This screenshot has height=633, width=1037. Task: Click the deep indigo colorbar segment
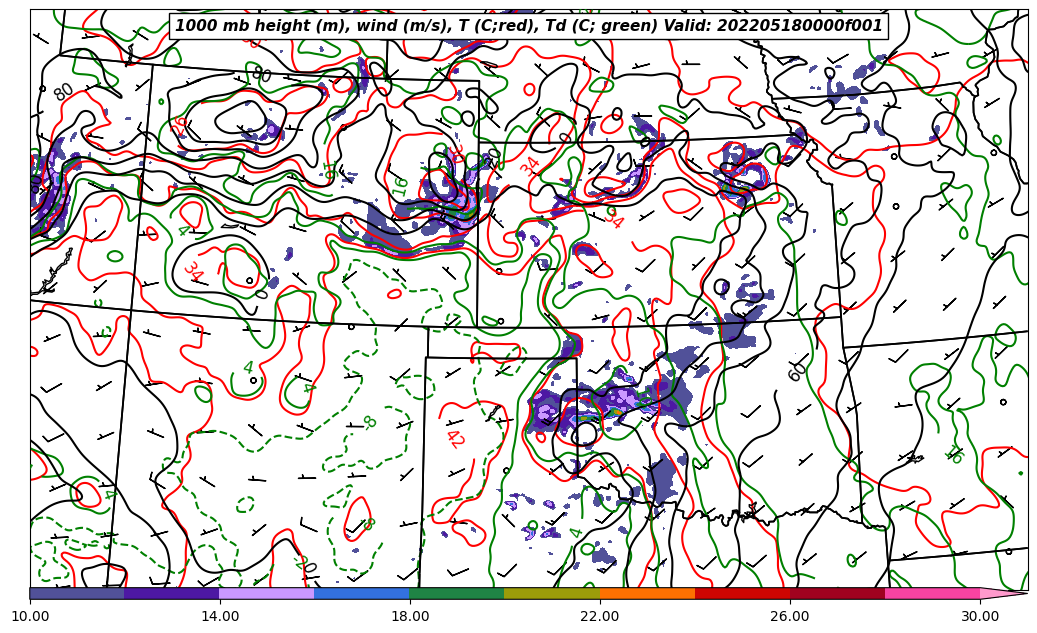point(171,593)
